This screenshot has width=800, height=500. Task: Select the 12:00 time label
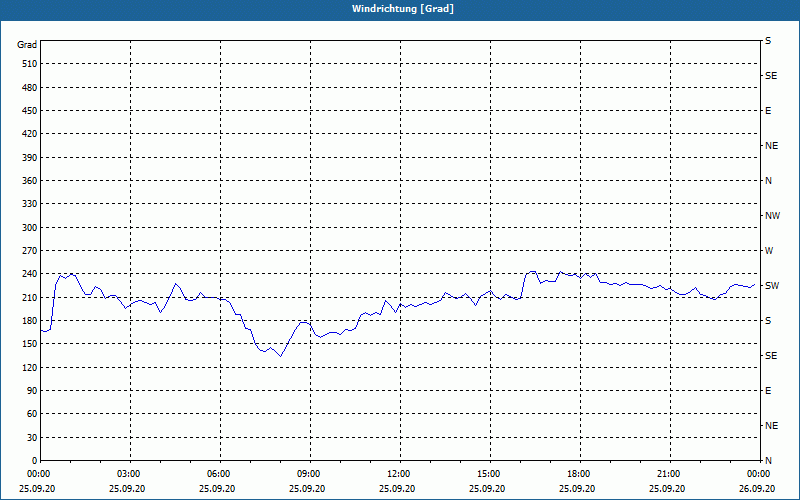[399, 473]
